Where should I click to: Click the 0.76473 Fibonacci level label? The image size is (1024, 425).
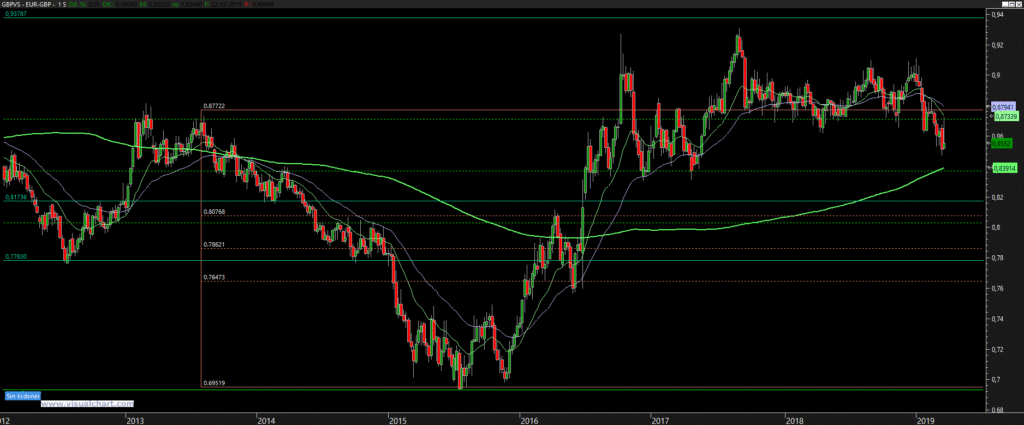coord(214,277)
